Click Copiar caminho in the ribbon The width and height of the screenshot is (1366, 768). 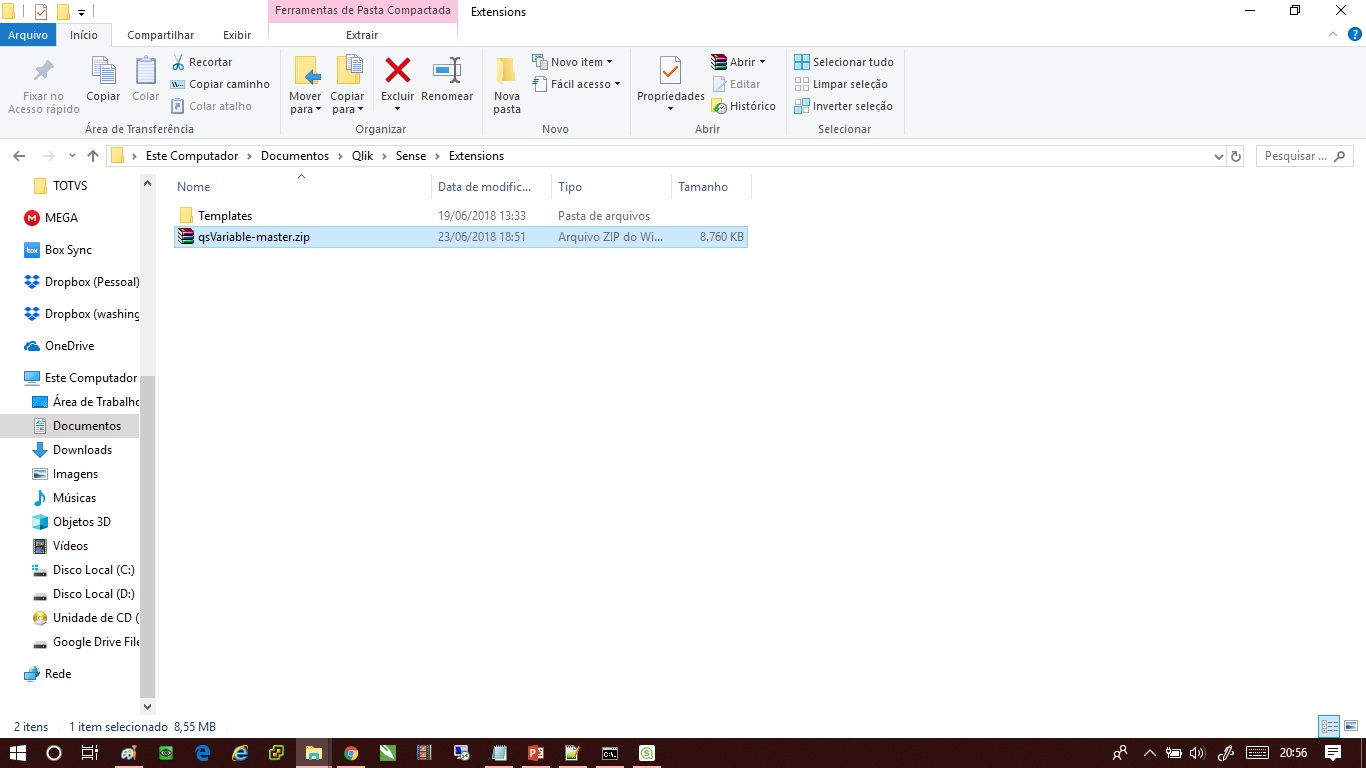click(x=220, y=84)
